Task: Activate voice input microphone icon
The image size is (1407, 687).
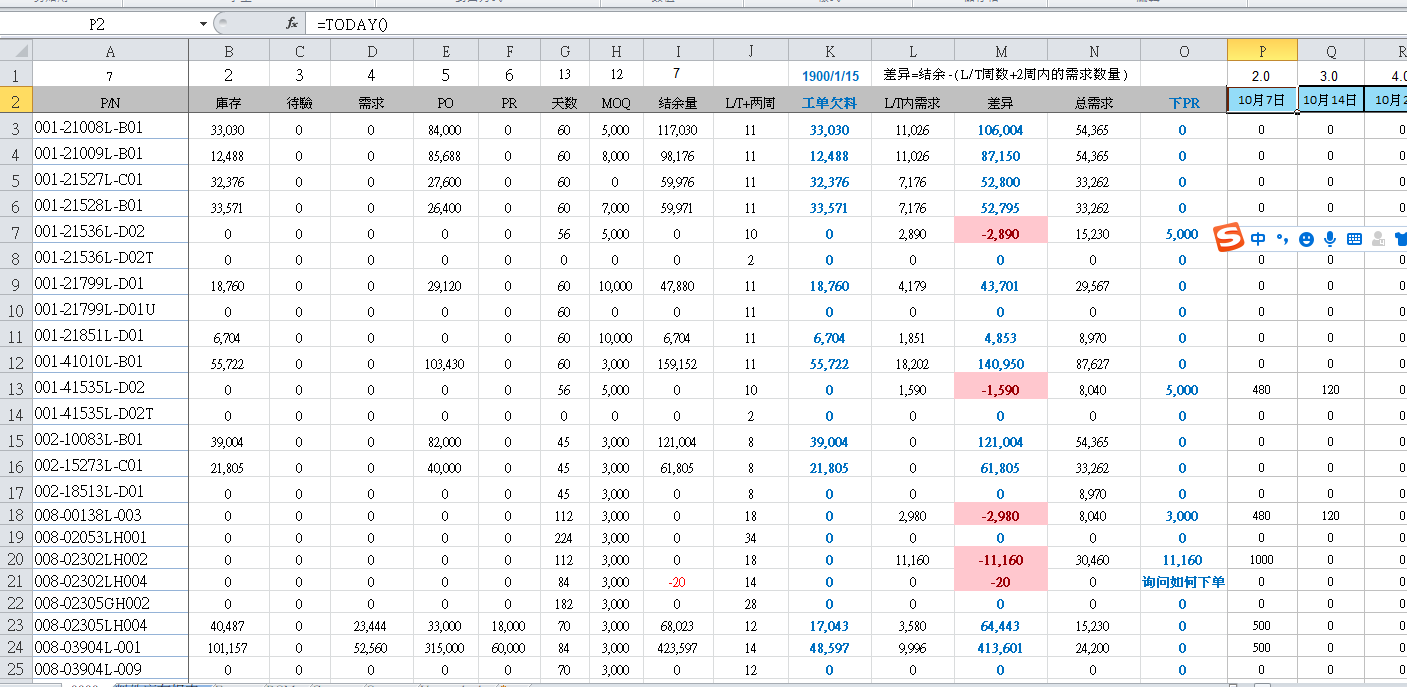Action: (x=1330, y=239)
